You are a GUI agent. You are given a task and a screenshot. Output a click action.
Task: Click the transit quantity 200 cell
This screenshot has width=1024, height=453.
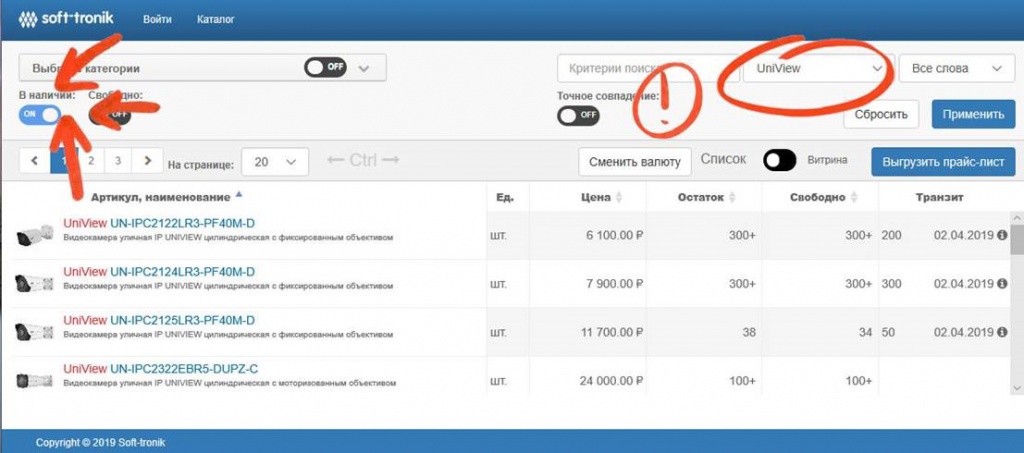point(891,235)
